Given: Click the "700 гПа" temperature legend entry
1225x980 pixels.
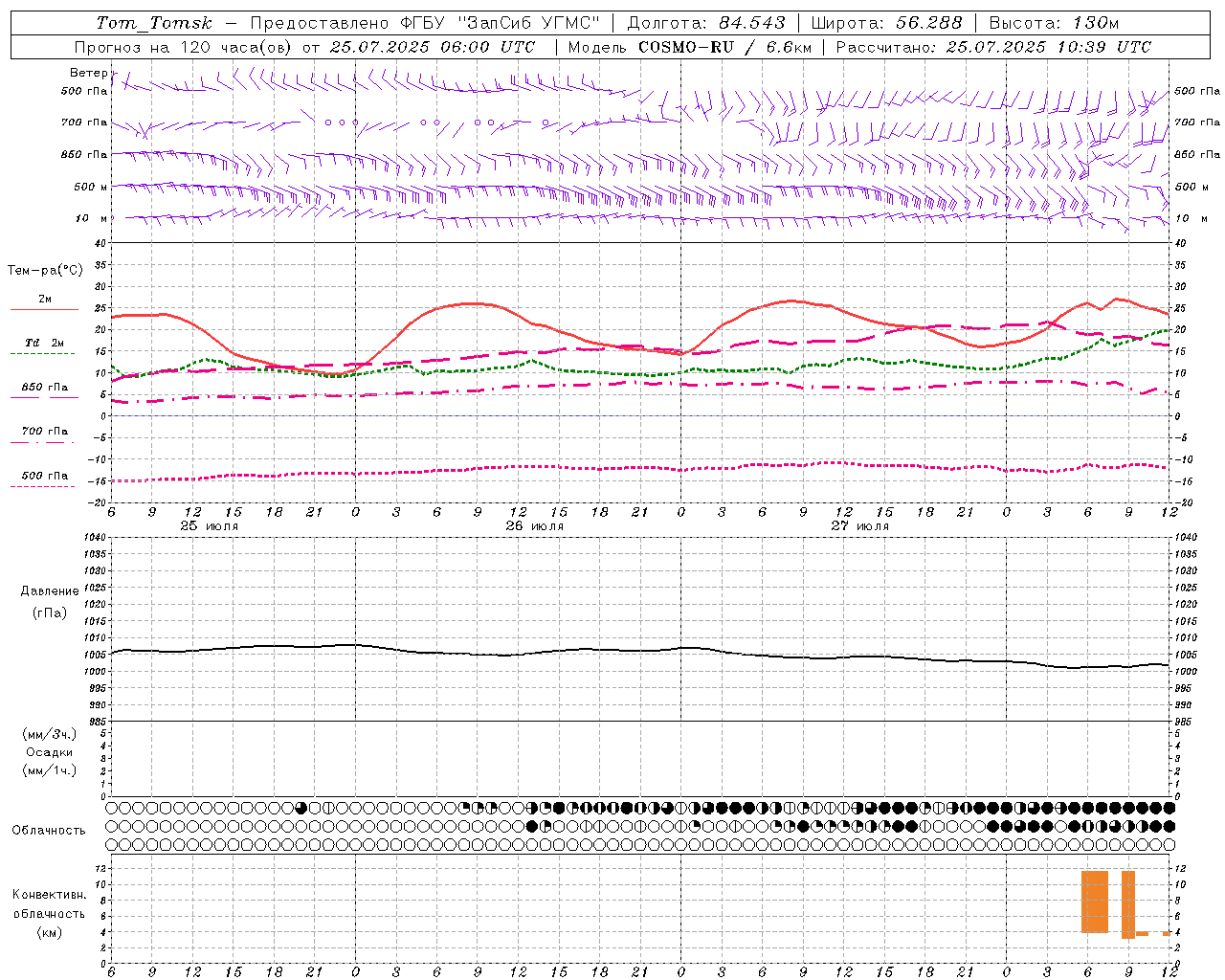Looking at the screenshot, I should coord(44,432).
